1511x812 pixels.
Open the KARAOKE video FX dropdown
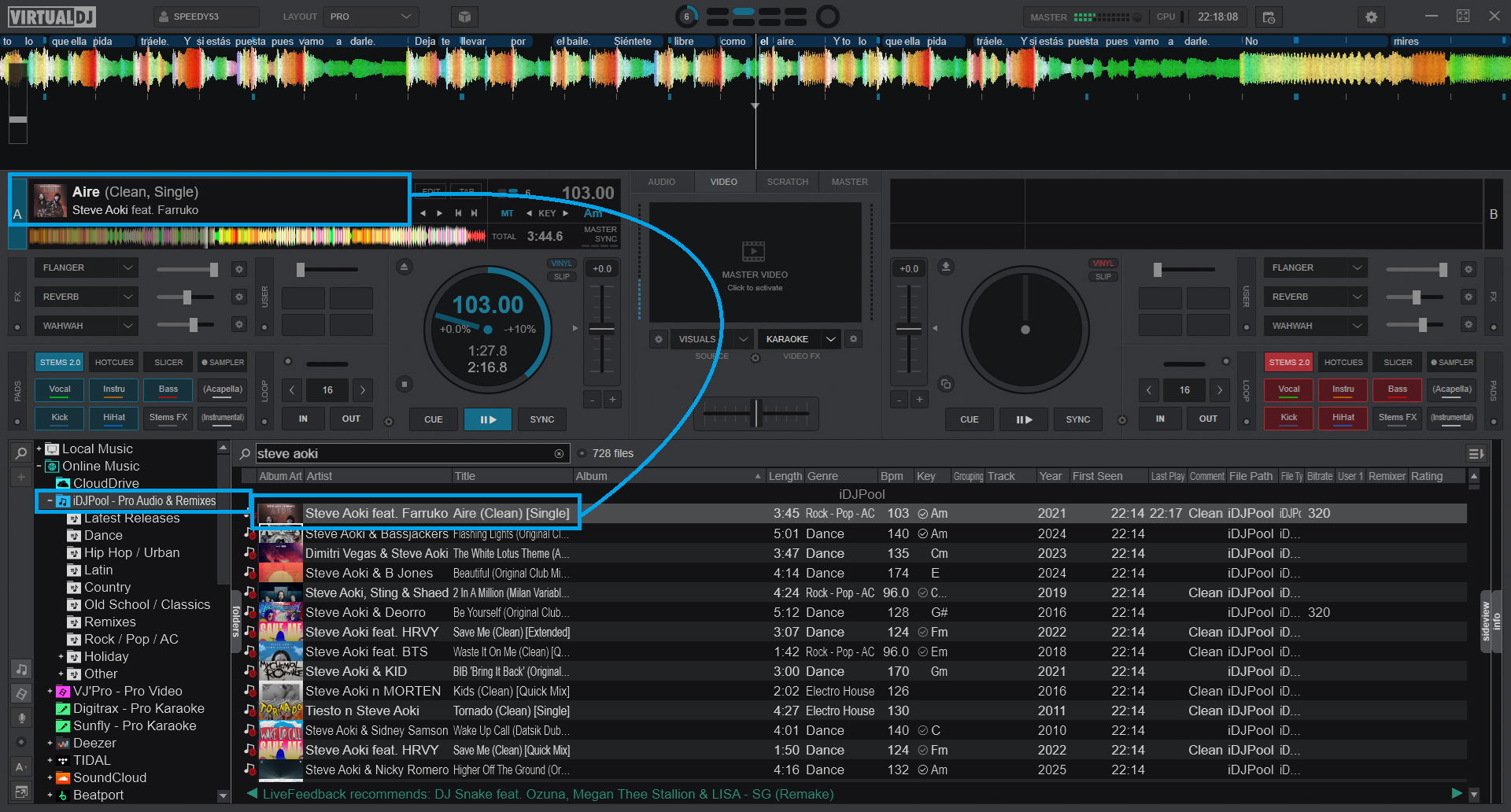[830, 339]
